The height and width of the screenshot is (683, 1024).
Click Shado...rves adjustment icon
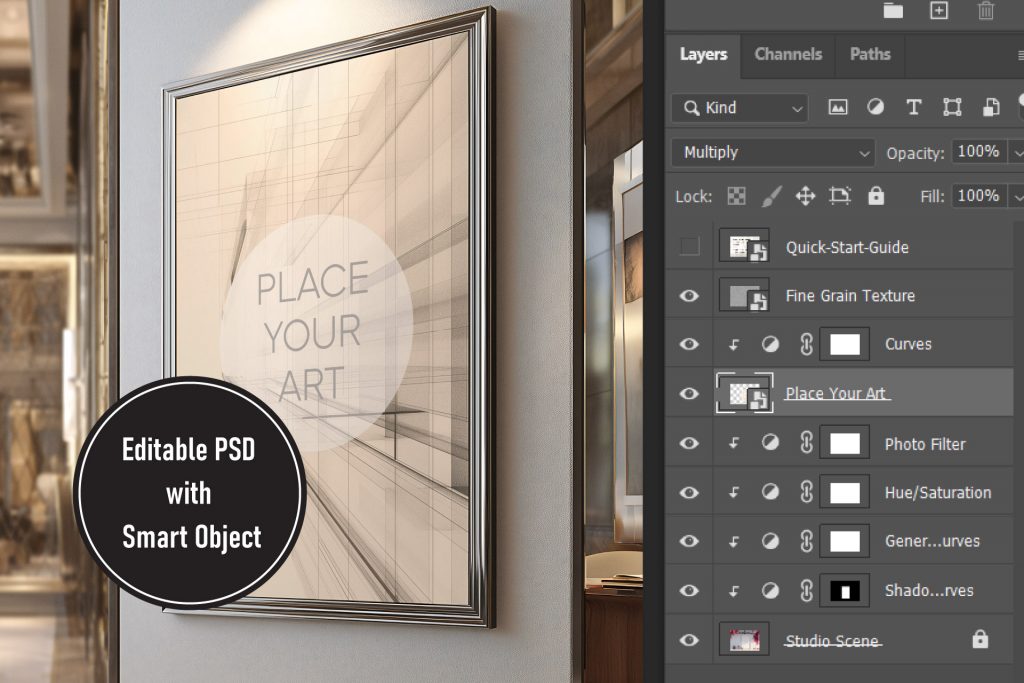[x=771, y=590]
